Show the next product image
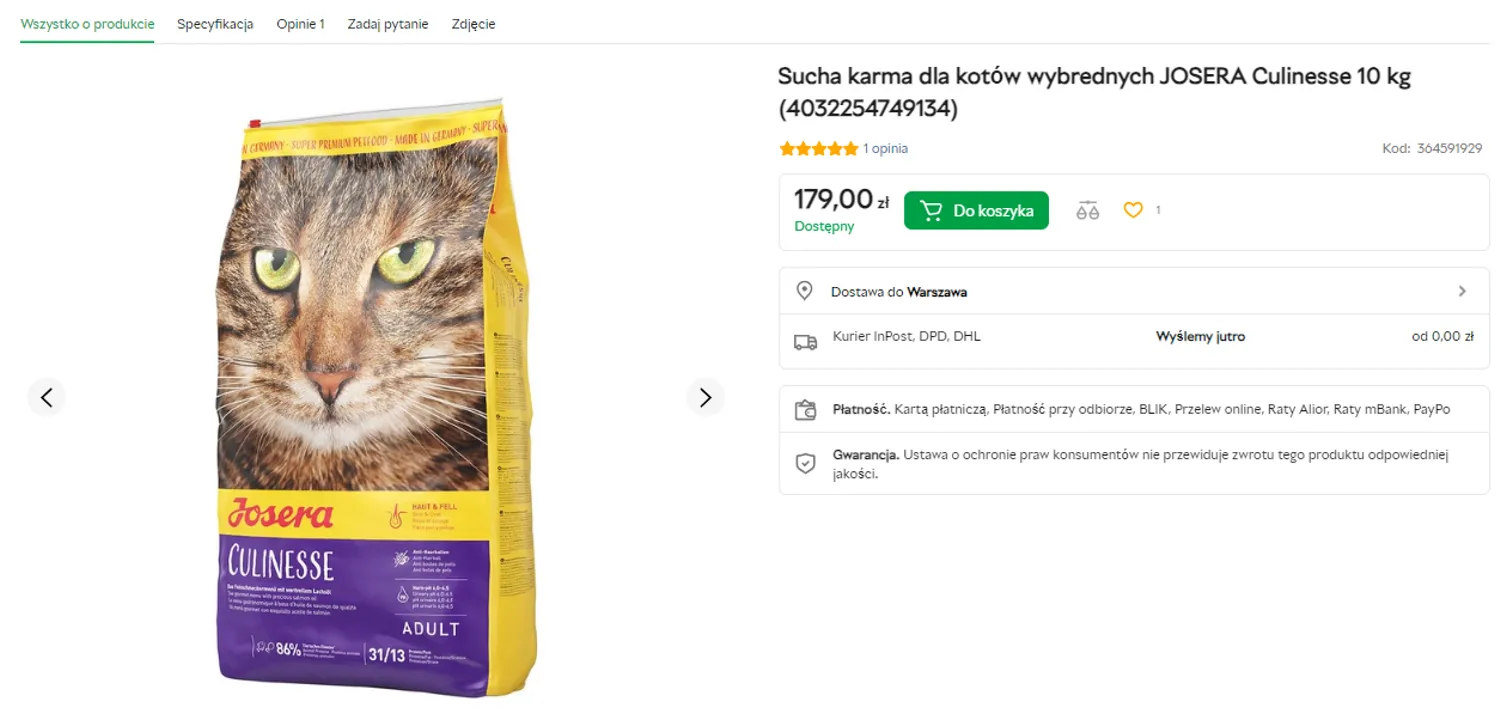Viewport: 1500px width, 709px height. point(705,397)
